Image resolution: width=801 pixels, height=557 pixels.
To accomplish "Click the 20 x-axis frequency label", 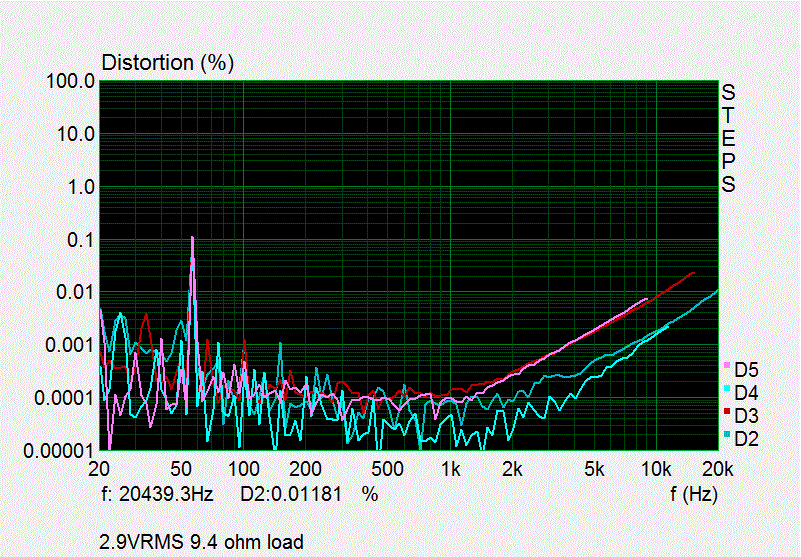I will tap(99, 469).
